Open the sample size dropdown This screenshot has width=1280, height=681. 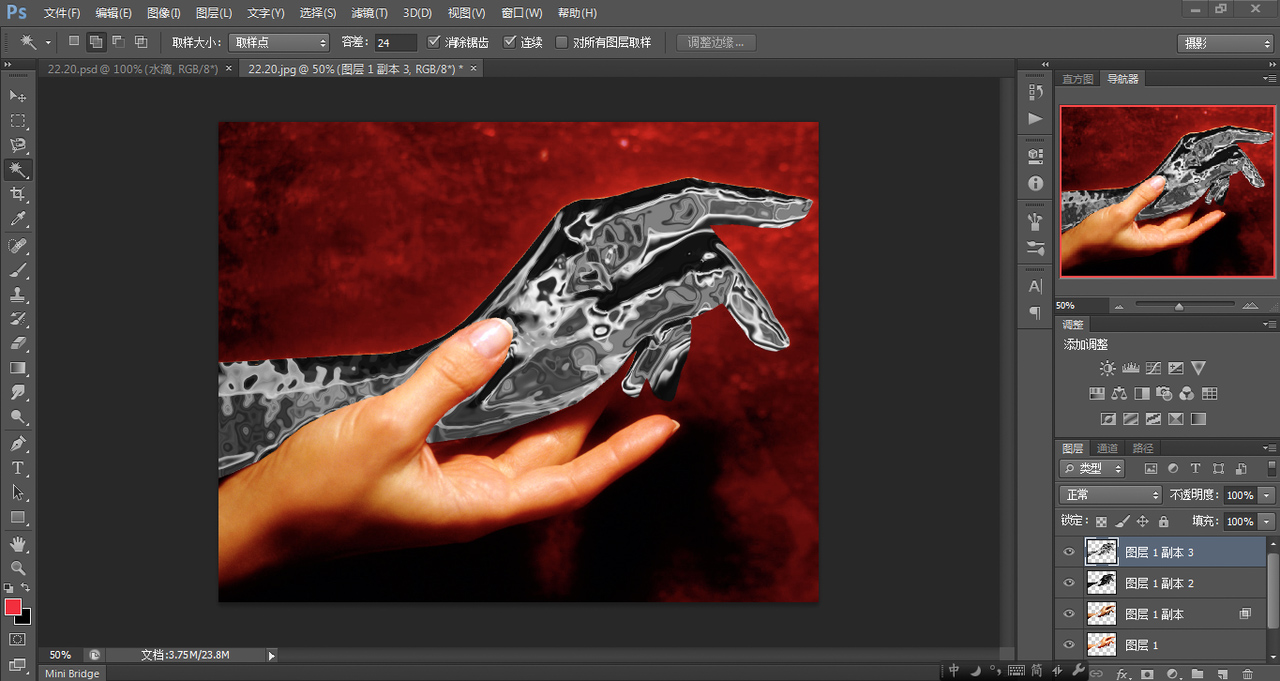(x=279, y=42)
